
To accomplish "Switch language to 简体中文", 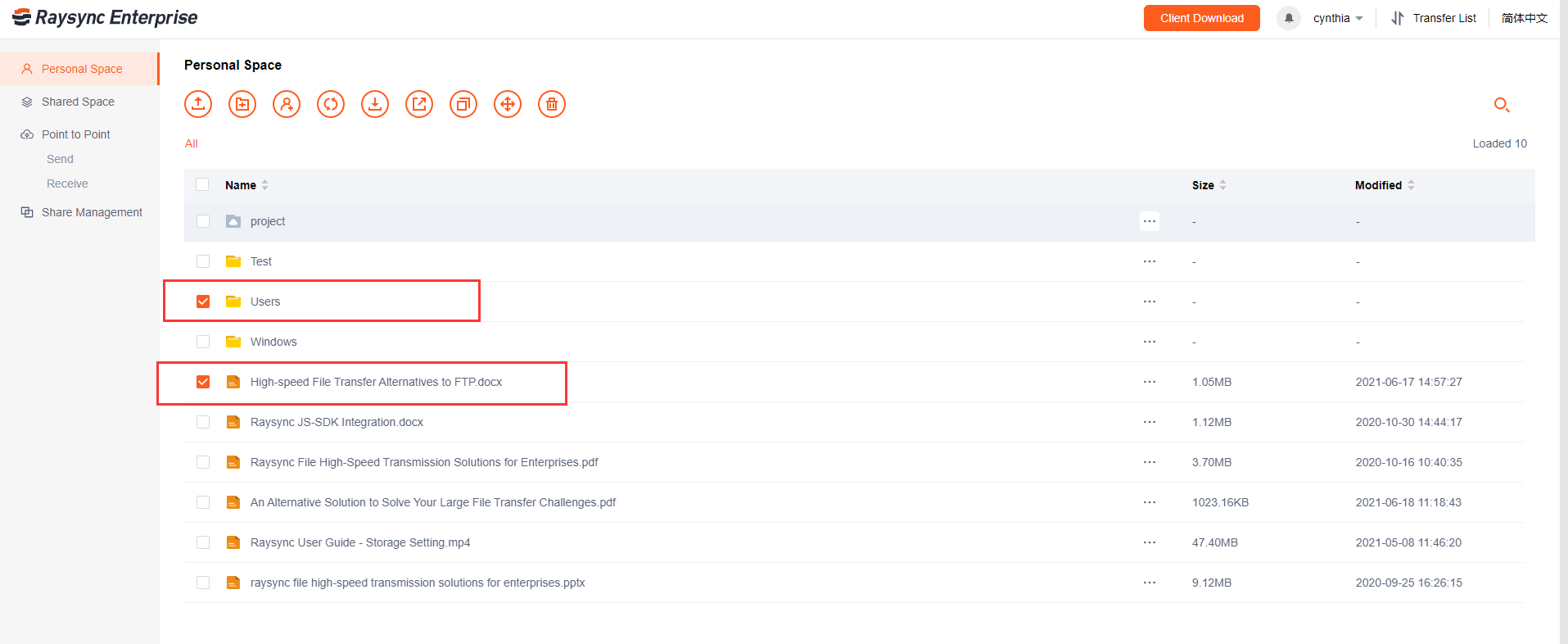I will tap(1524, 18).
